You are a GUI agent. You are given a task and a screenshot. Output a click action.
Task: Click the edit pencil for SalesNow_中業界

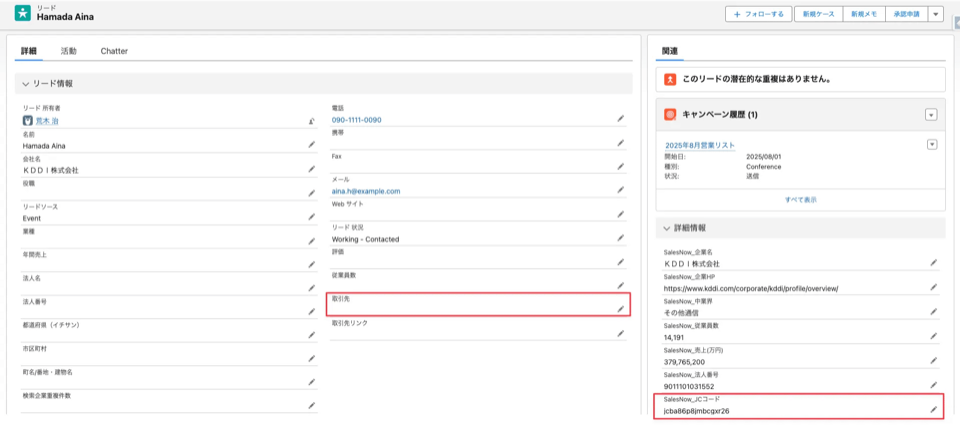[934, 311]
